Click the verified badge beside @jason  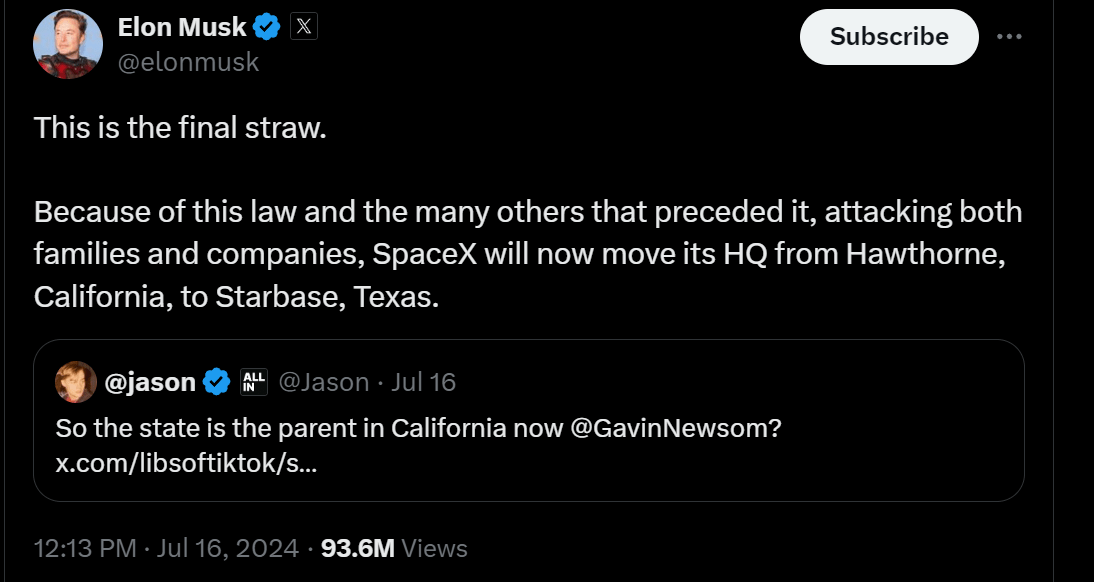(x=217, y=382)
